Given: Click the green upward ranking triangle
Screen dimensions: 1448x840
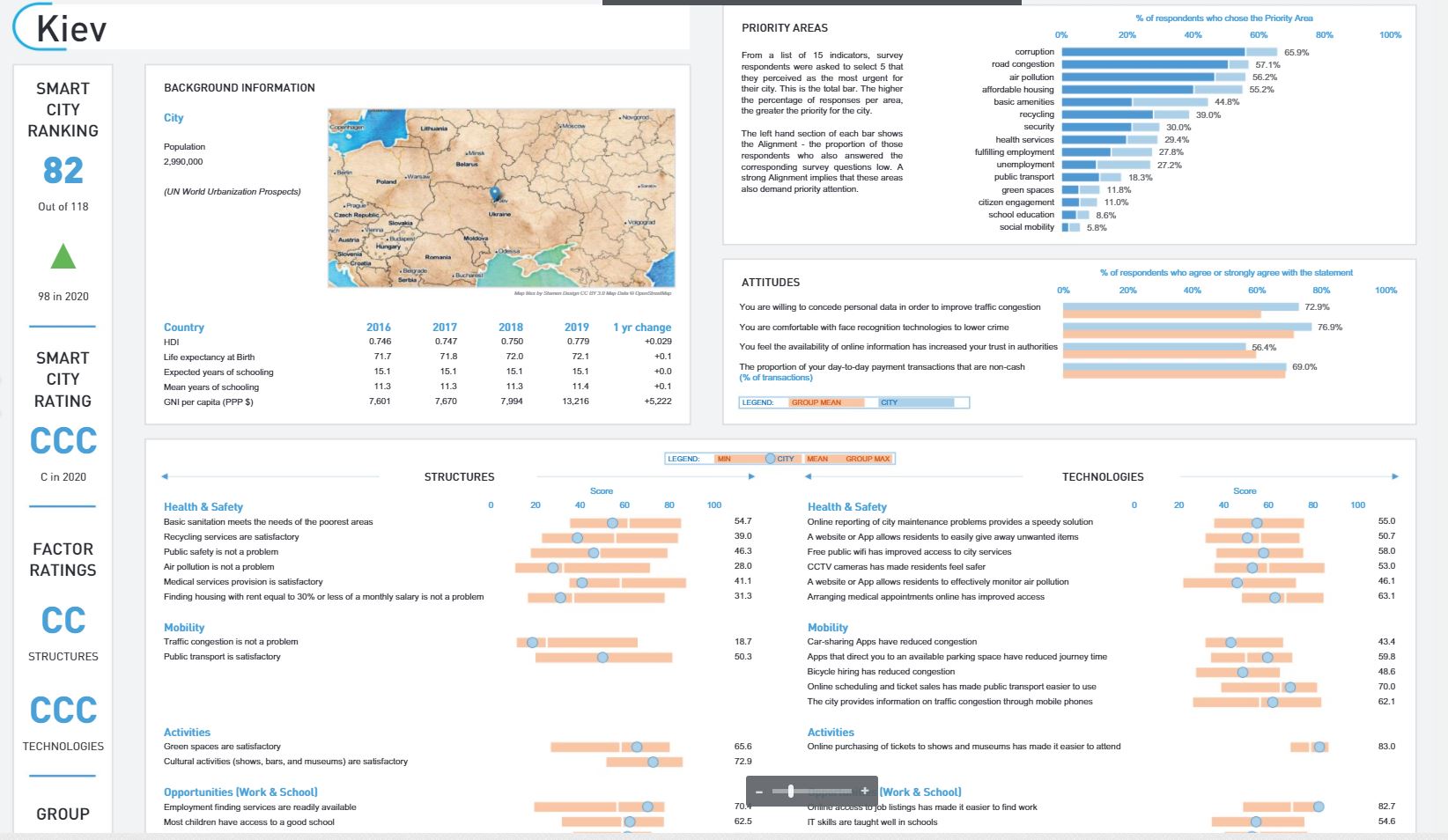Looking at the screenshot, I should [63, 255].
